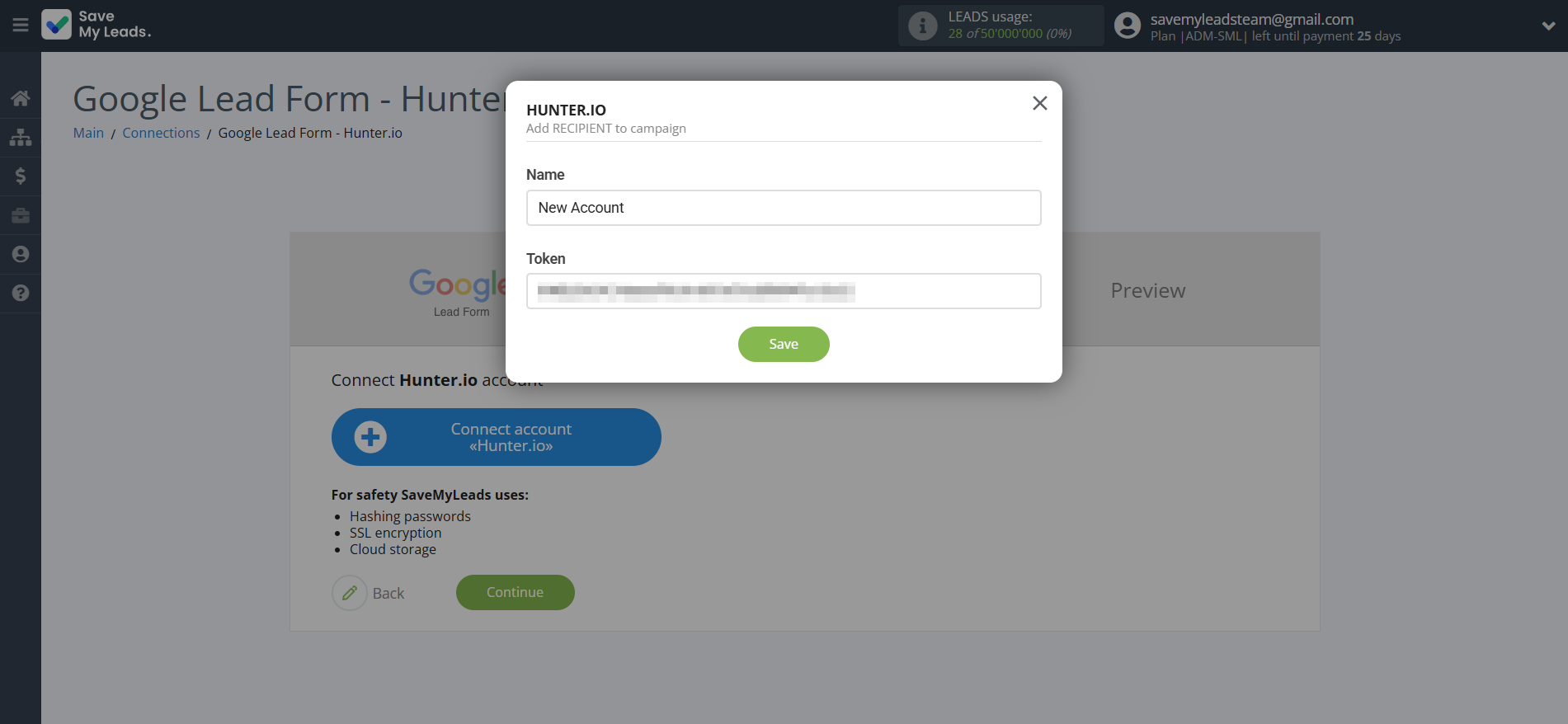Viewport: 1568px width, 724px height.
Task: Click the Back pencil icon
Action: [x=350, y=593]
